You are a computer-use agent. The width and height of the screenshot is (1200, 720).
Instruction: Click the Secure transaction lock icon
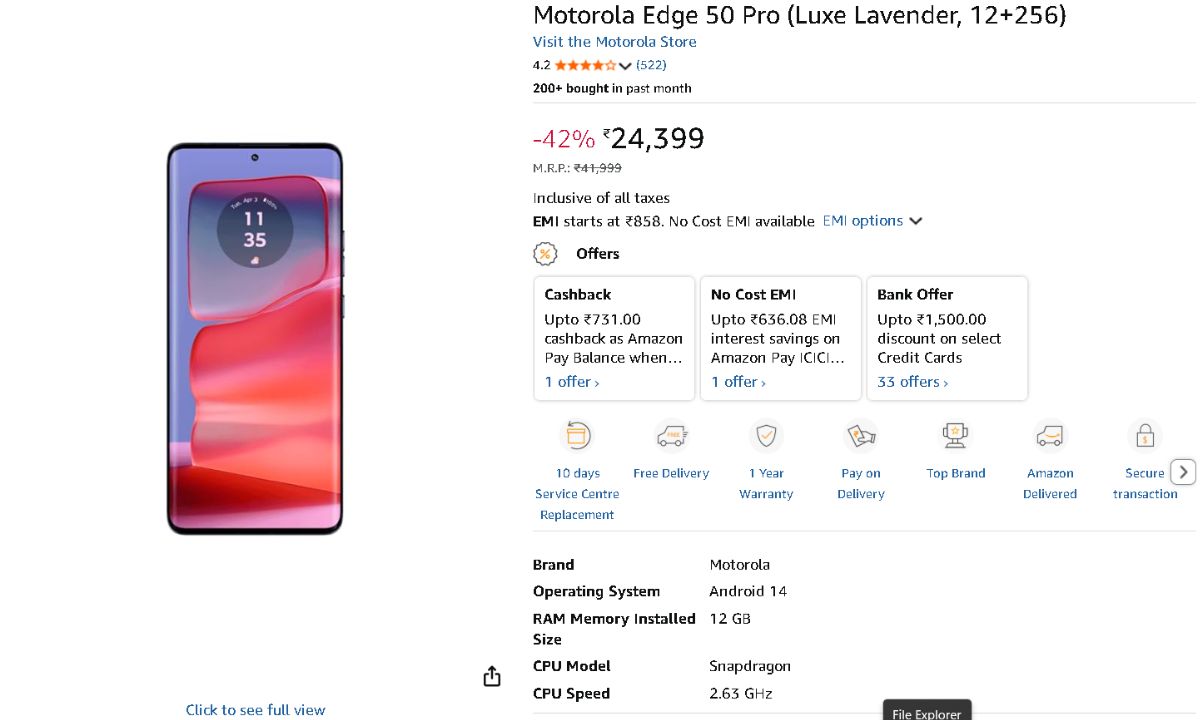(1145, 436)
